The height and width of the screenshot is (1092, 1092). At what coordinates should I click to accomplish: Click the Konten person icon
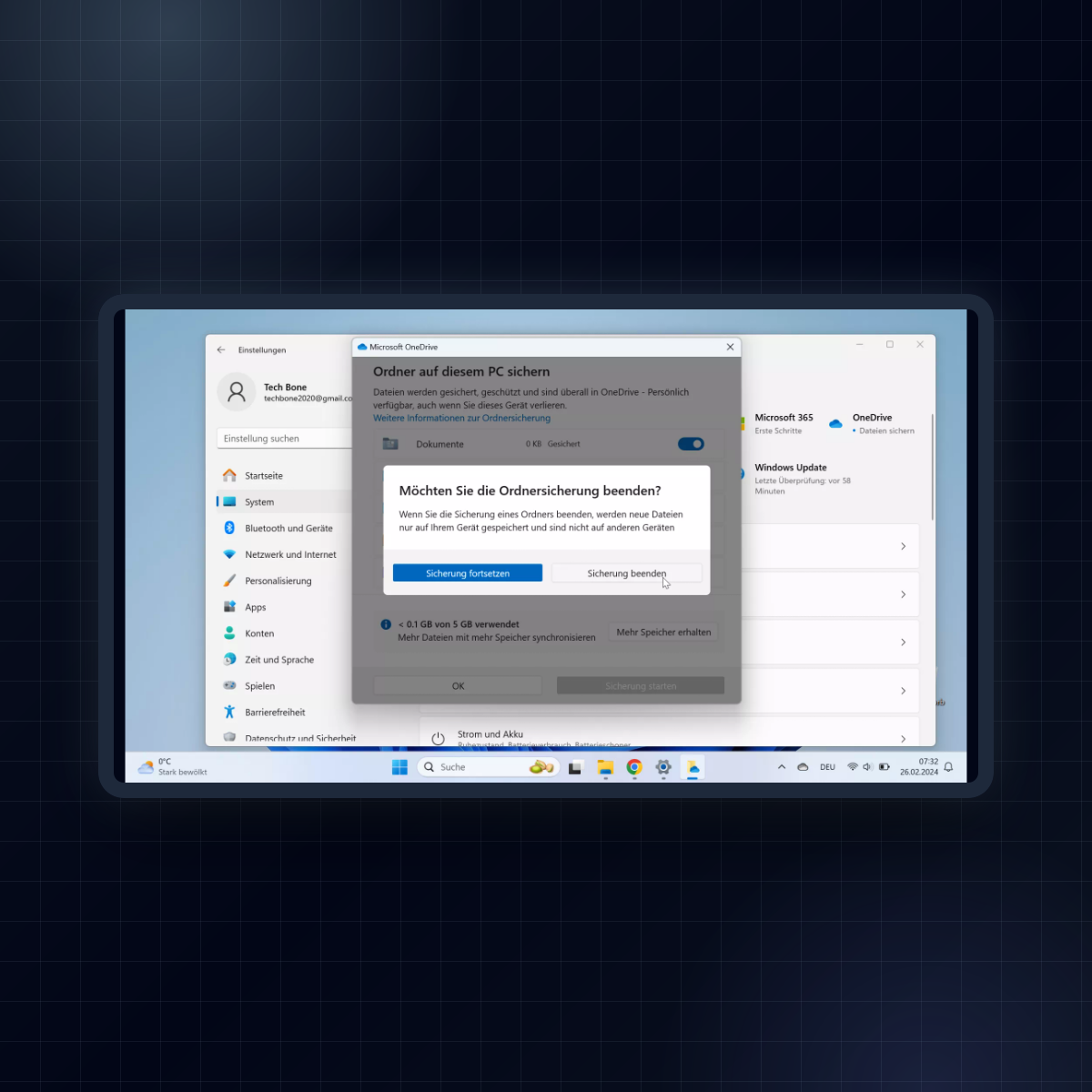(229, 633)
